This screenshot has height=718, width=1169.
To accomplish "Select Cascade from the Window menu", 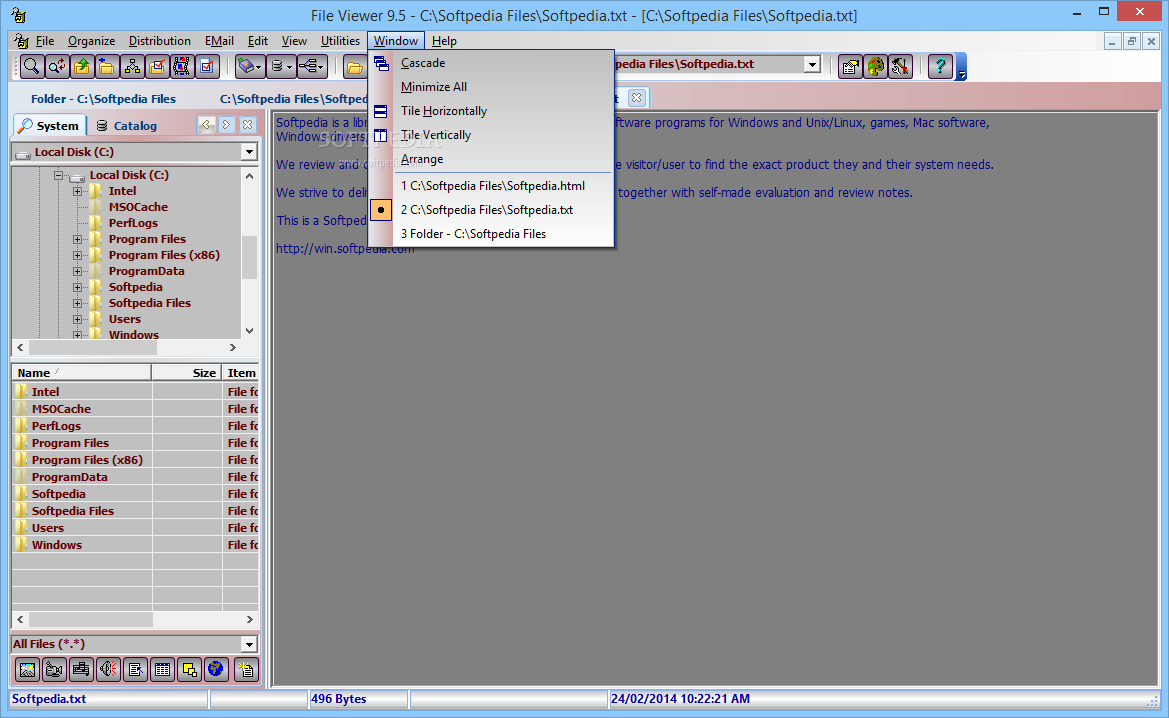I will (x=491, y=63).
